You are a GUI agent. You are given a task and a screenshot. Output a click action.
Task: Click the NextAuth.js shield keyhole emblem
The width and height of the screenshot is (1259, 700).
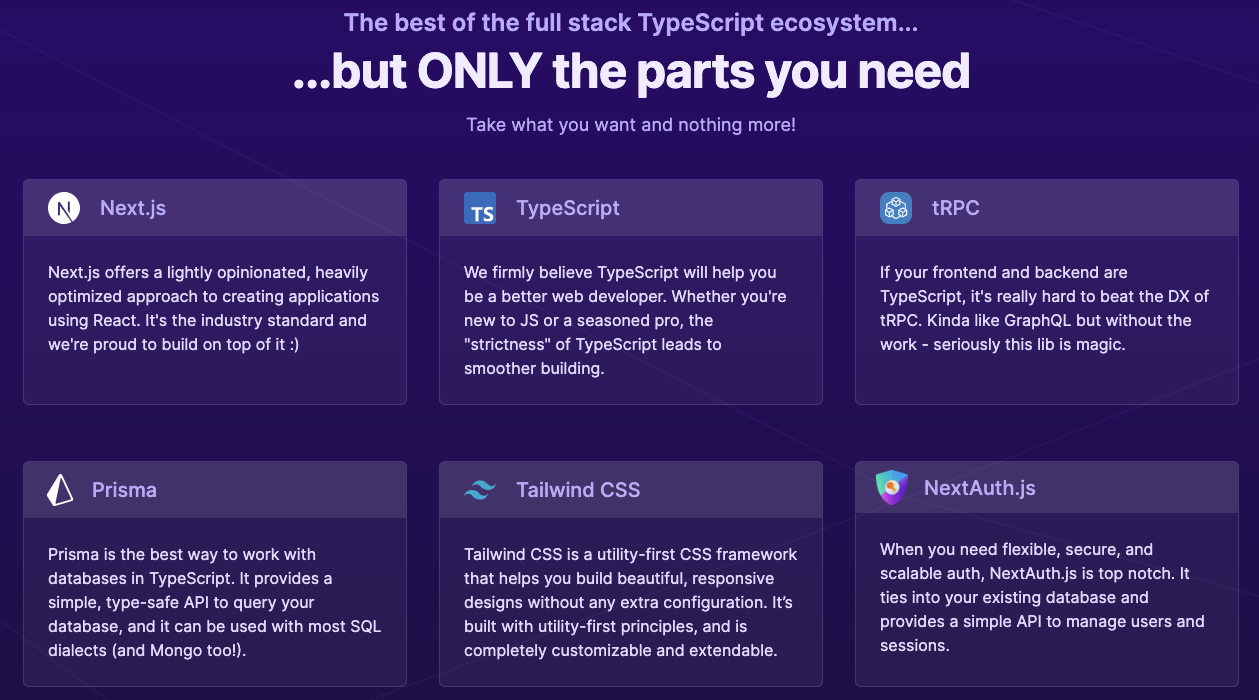click(x=894, y=489)
